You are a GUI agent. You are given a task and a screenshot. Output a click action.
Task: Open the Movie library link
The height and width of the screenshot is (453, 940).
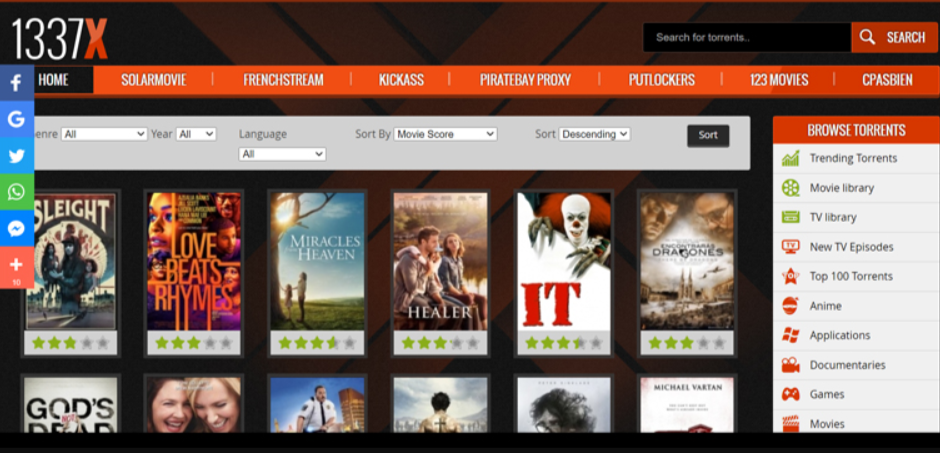tap(842, 188)
